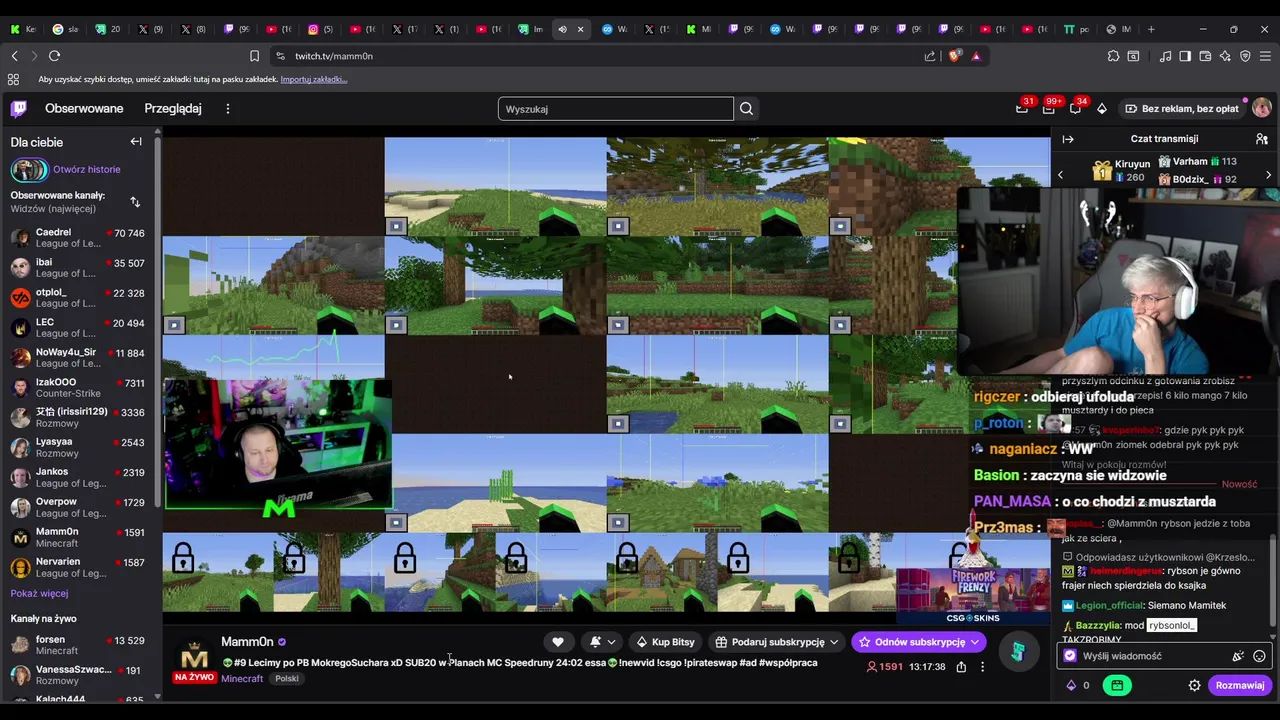
Task: Open chat identity badge icon
Action: (x=1070, y=656)
